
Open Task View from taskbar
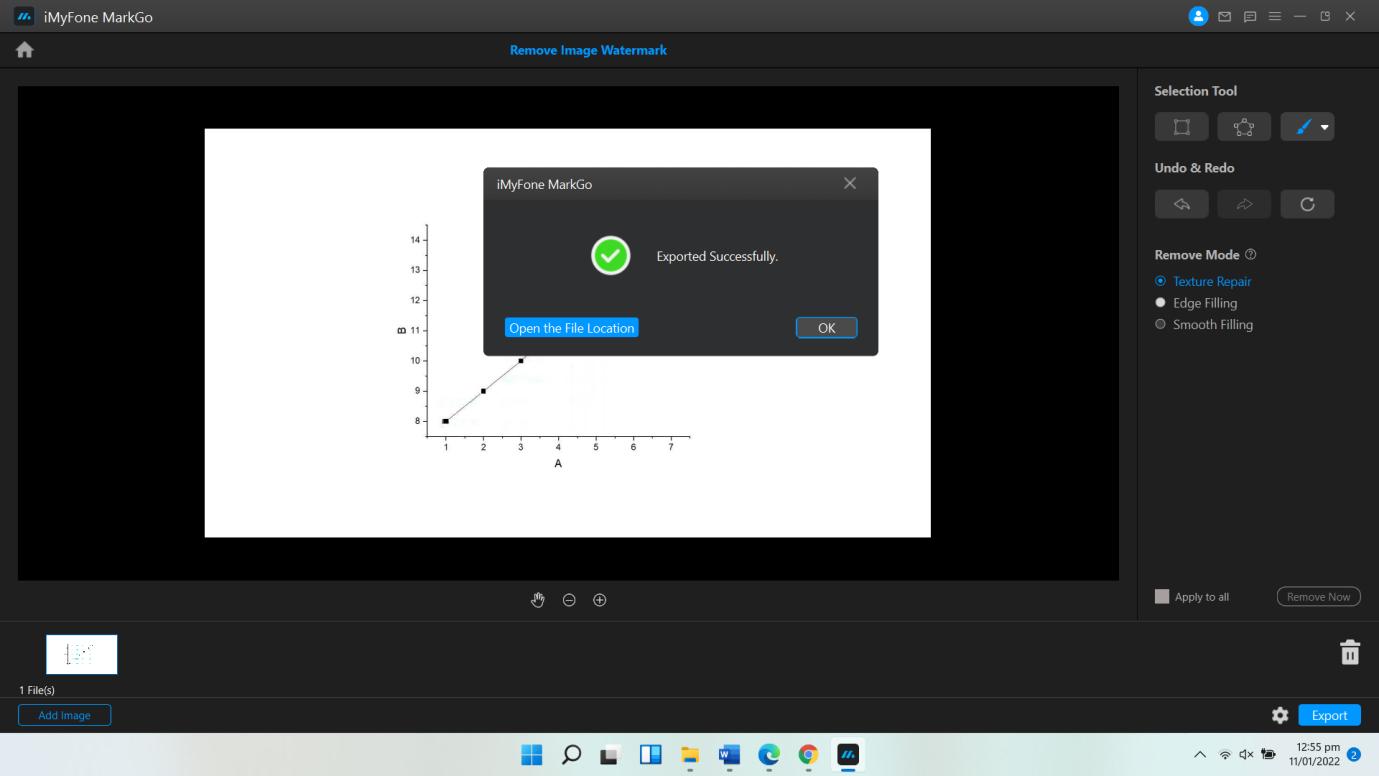pos(610,755)
